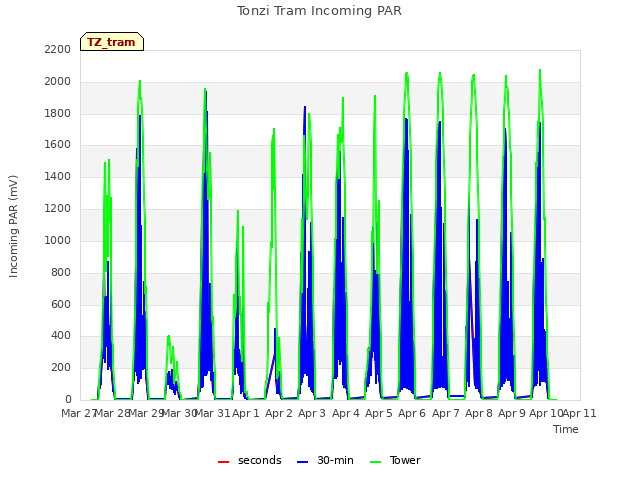640x480 pixels.
Task: Click the Mar 27 x-axis date label
Action: (78, 413)
